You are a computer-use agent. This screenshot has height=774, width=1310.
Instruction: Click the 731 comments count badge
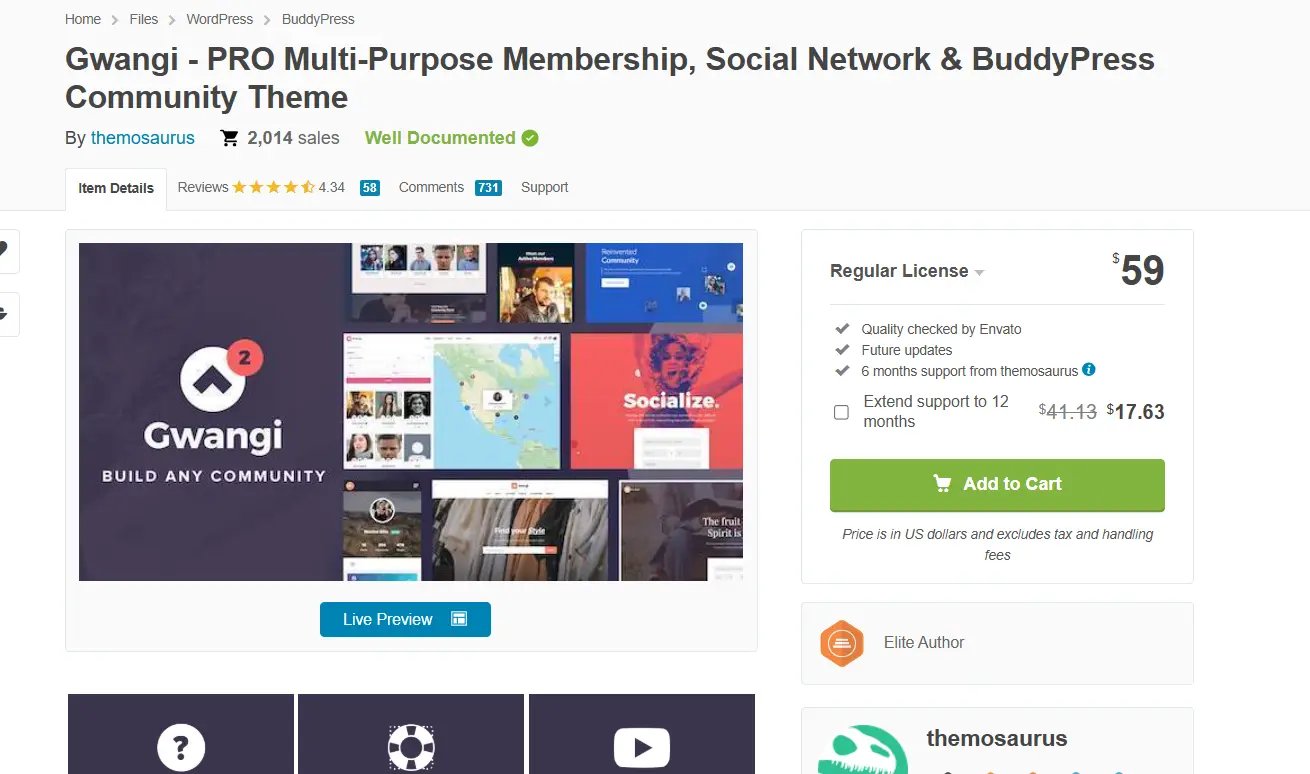coord(487,187)
